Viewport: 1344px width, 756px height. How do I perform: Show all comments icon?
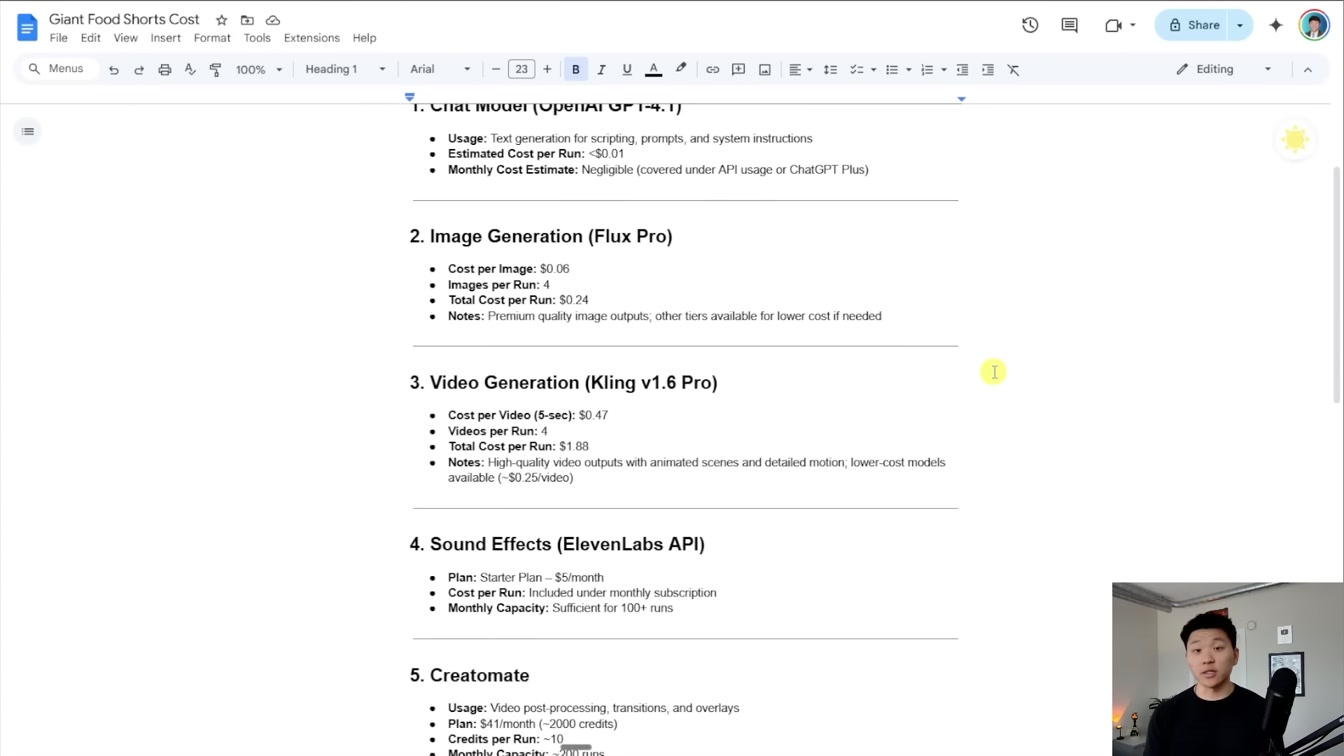[1069, 25]
